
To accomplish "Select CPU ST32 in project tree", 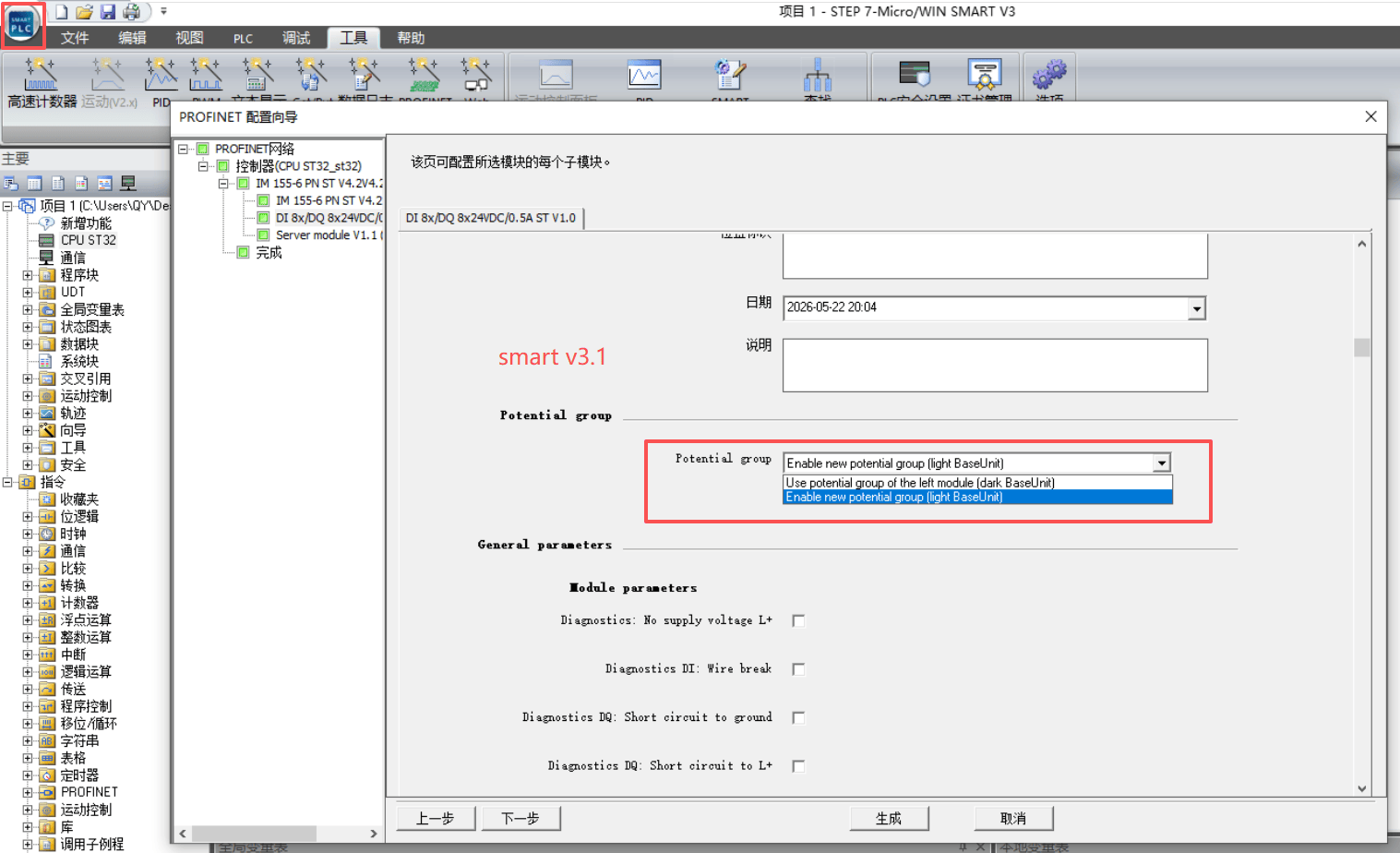I will point(89,240).
